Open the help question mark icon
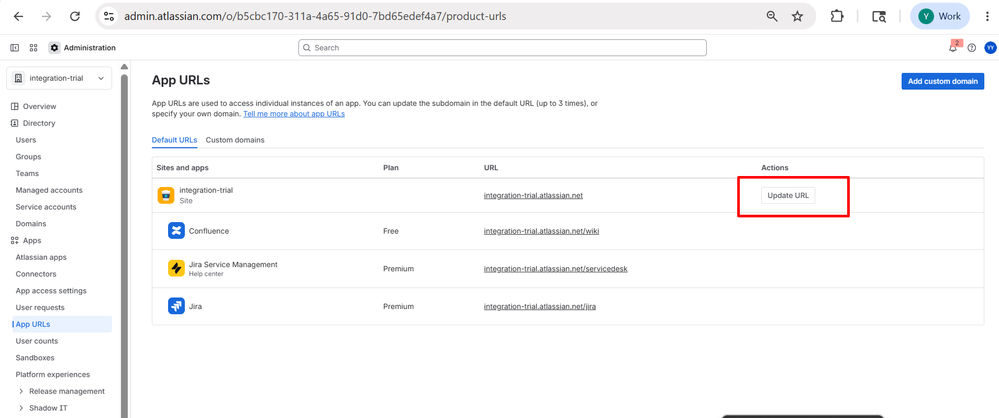 (972, 48)
